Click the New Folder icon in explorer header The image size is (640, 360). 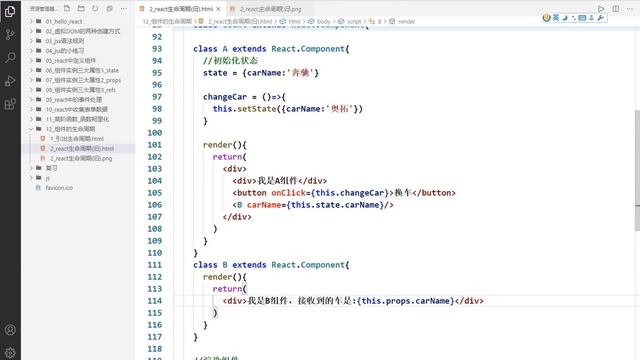coord(81,8)
